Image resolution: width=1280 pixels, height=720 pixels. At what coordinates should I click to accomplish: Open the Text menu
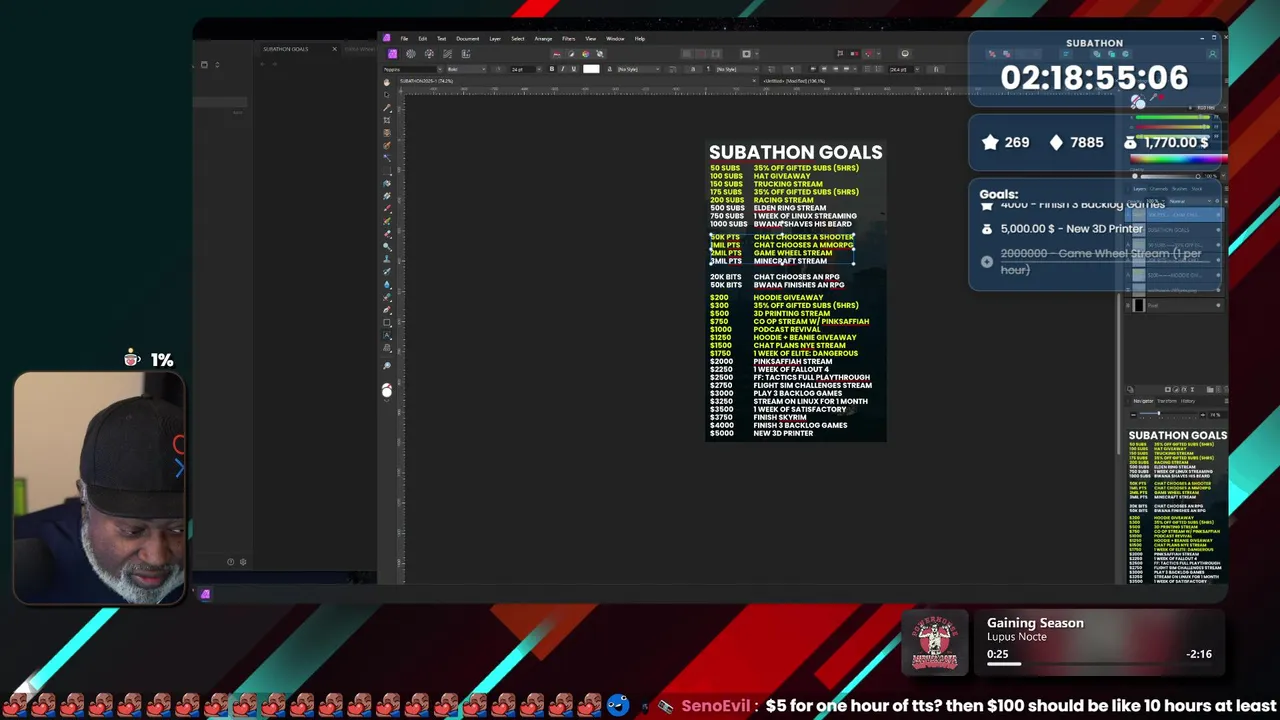point(441,39)
